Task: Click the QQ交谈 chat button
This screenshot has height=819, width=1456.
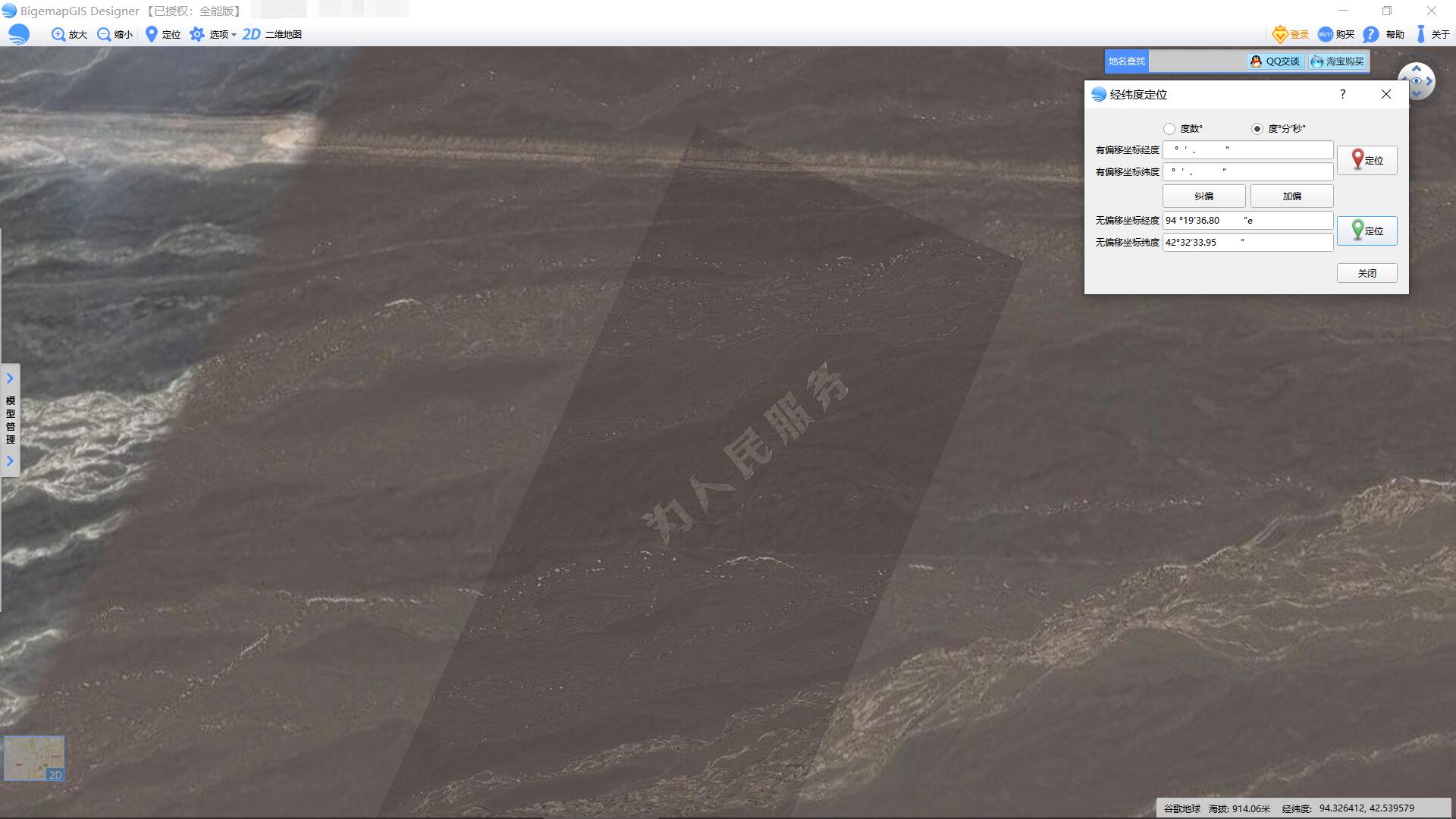Action: pyautogui.click(x=1276, y=61)
